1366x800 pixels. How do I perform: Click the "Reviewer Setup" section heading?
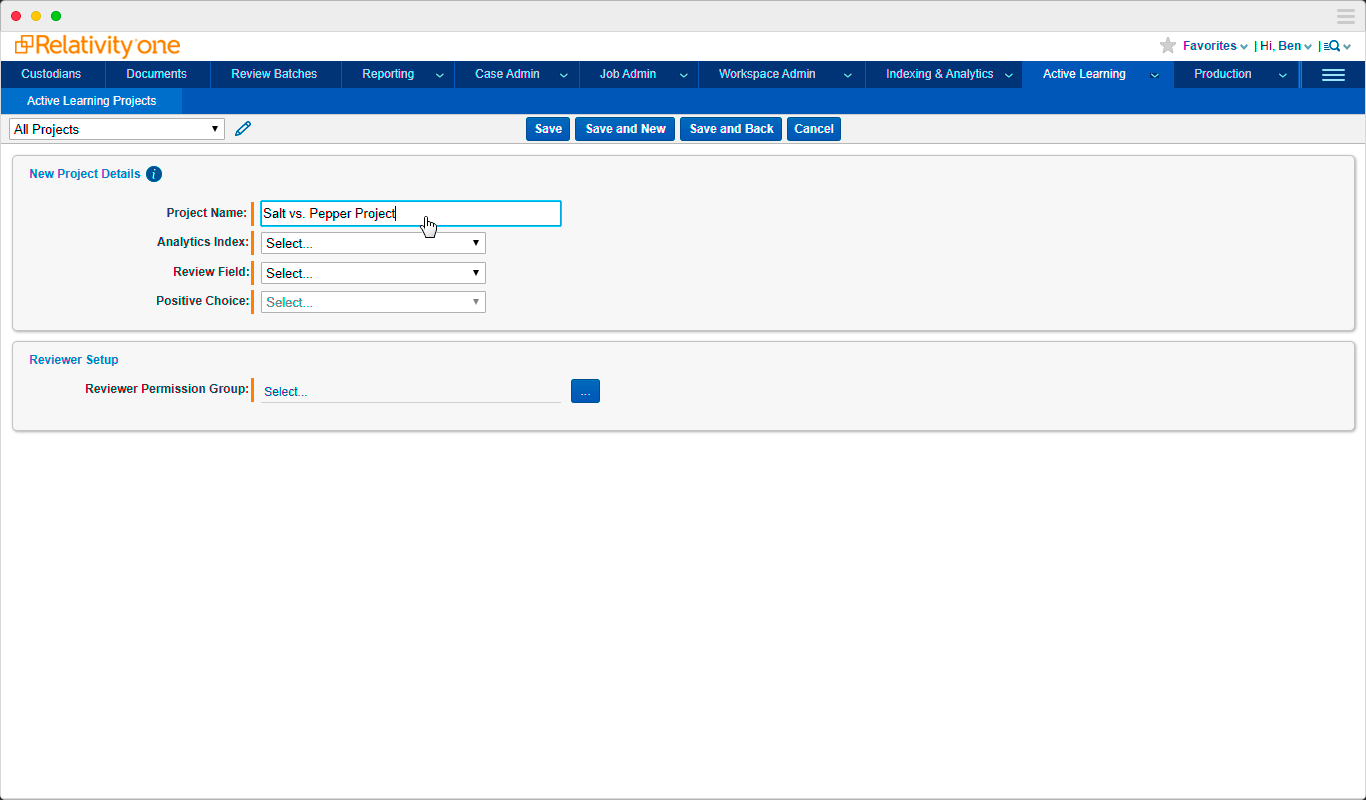tap(74, 360)
